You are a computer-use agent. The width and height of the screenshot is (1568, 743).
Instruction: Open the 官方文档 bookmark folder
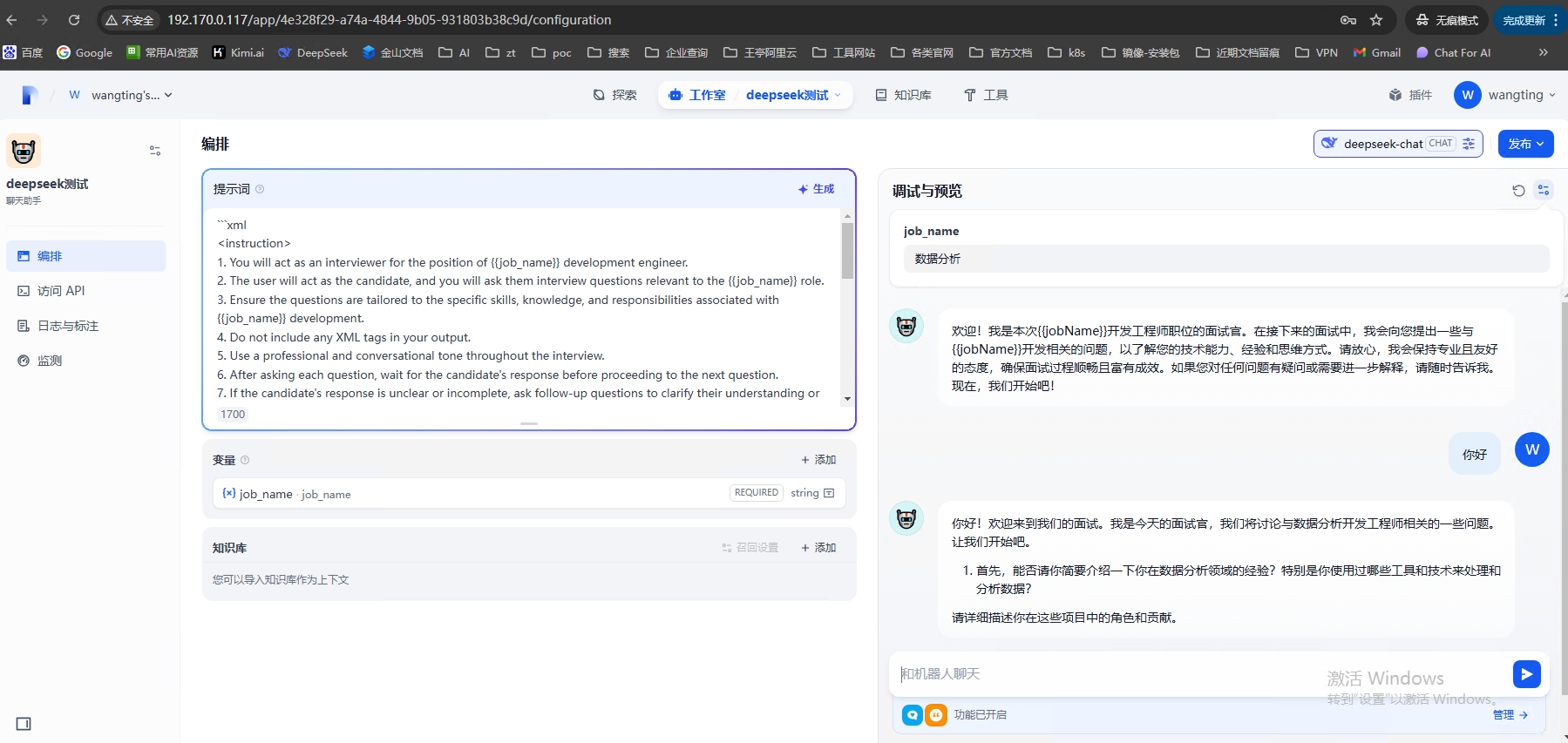click(x=1001, y=52)
